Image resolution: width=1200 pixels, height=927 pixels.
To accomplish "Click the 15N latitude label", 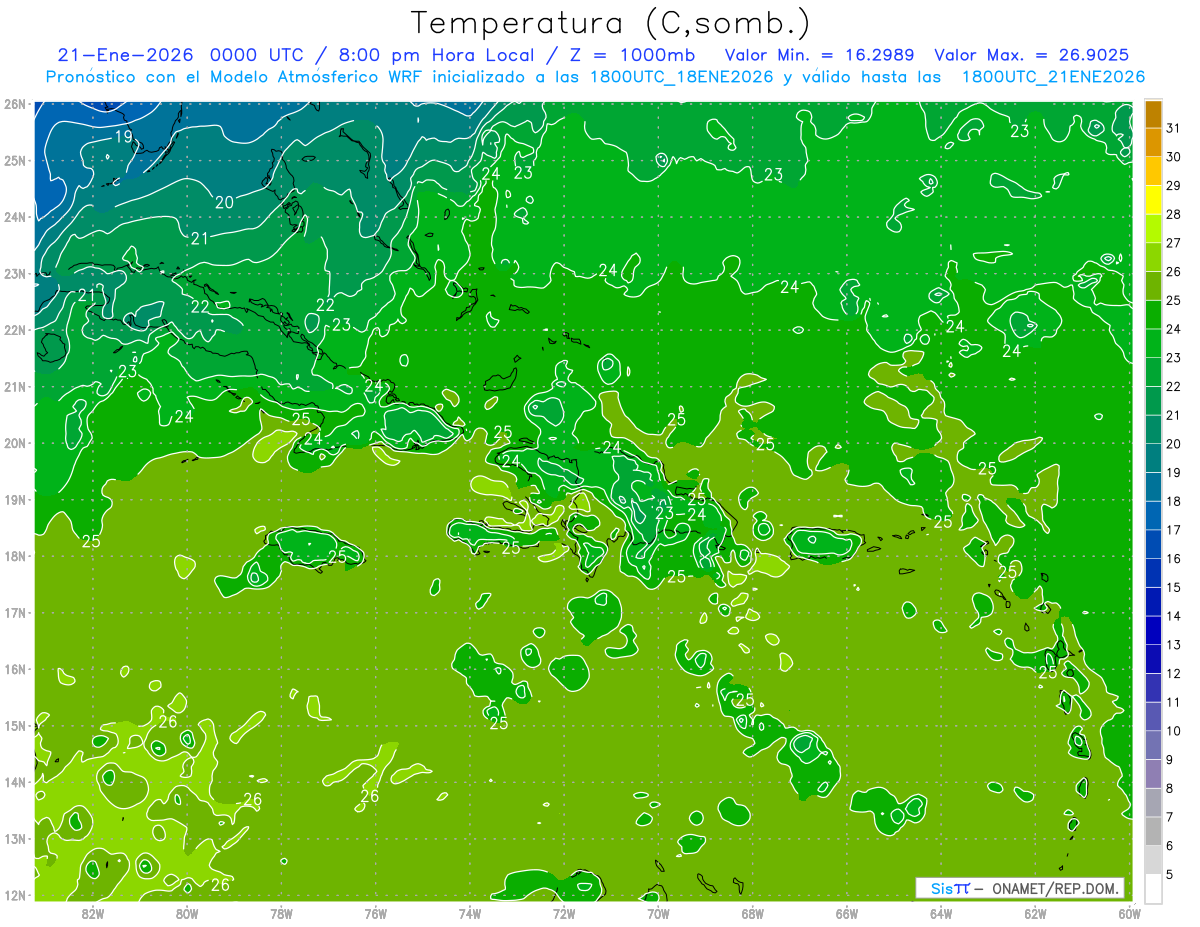I will (15, 725).
